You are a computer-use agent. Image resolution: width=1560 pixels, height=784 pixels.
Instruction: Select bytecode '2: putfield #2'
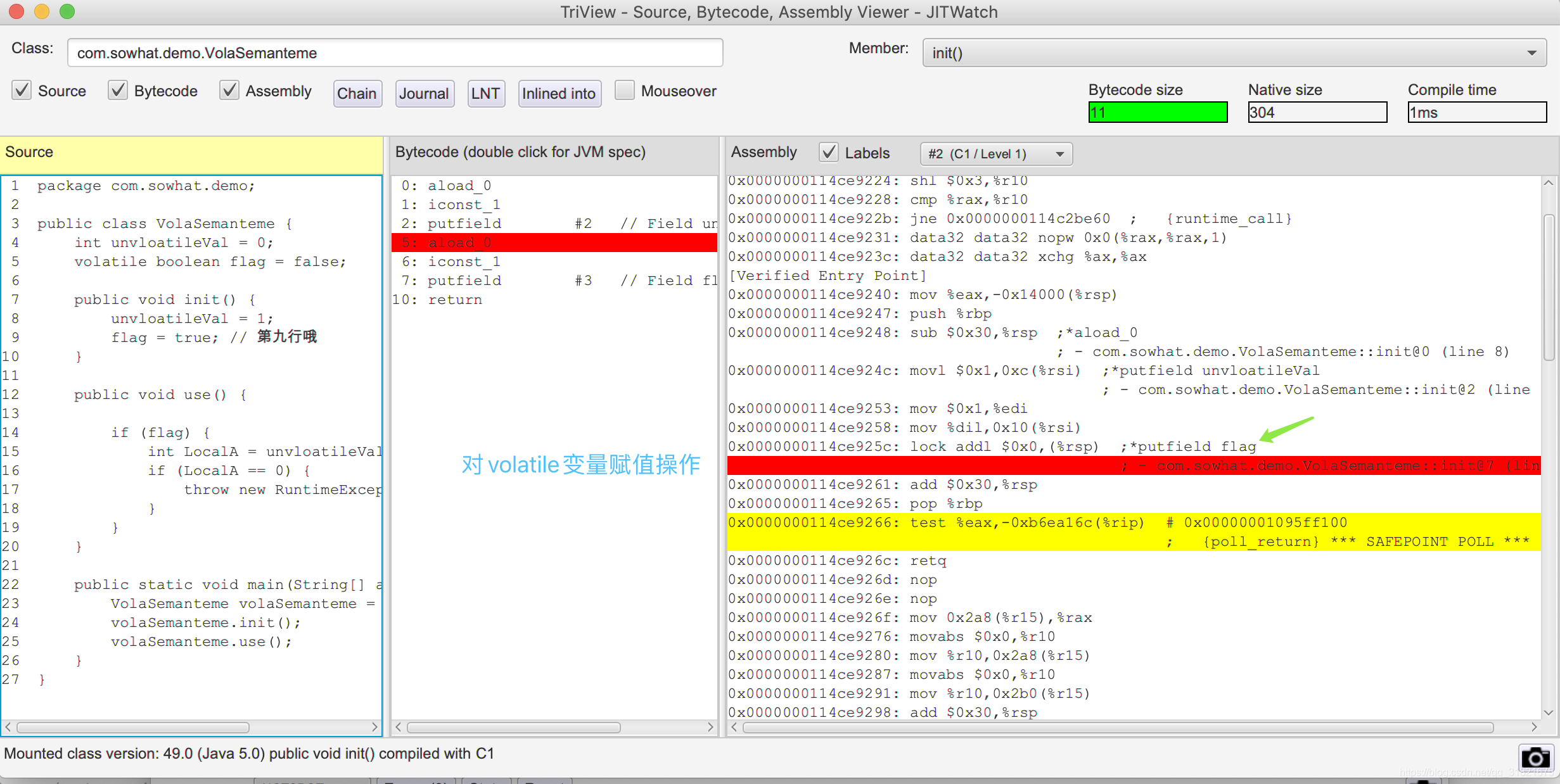(554, 224)
